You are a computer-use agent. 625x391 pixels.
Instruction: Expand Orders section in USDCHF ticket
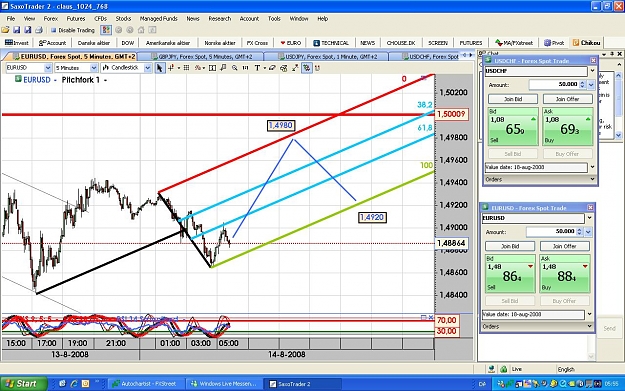540,179
